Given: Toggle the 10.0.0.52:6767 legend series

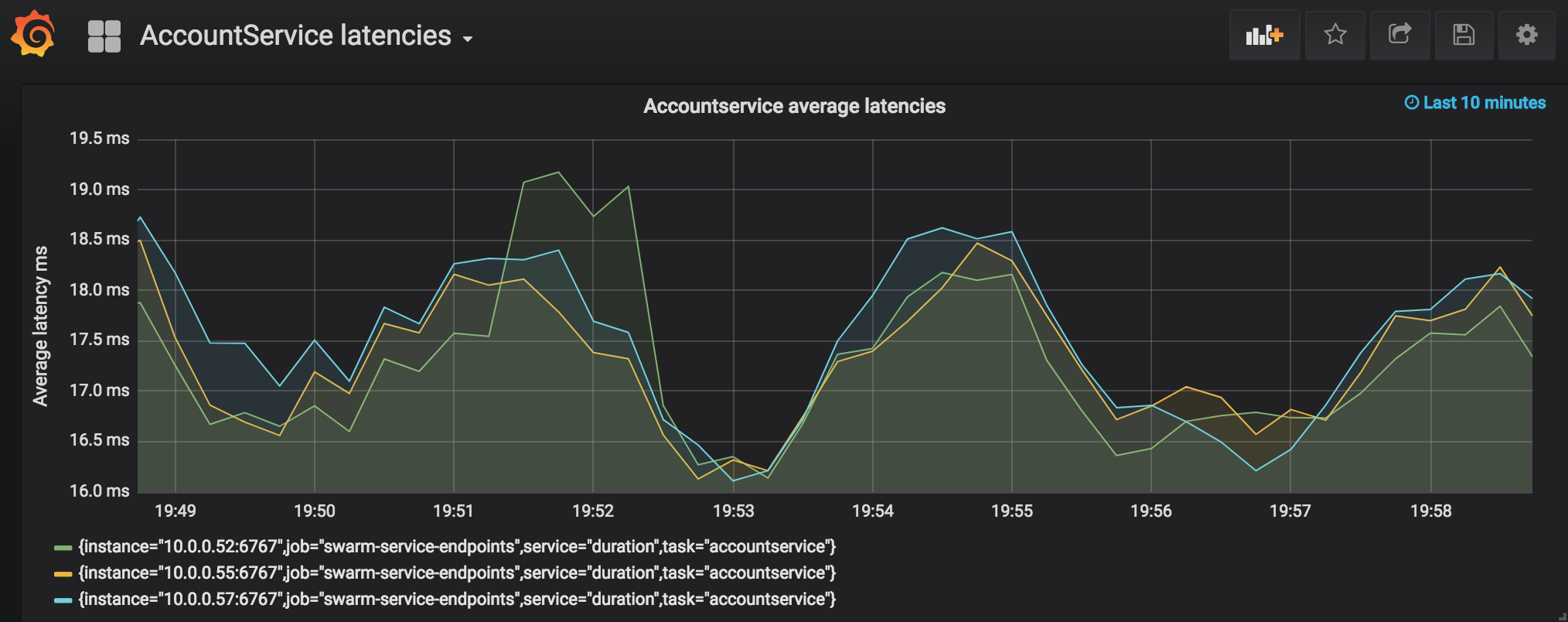Looking at the screenshot, I should (457, 547).
